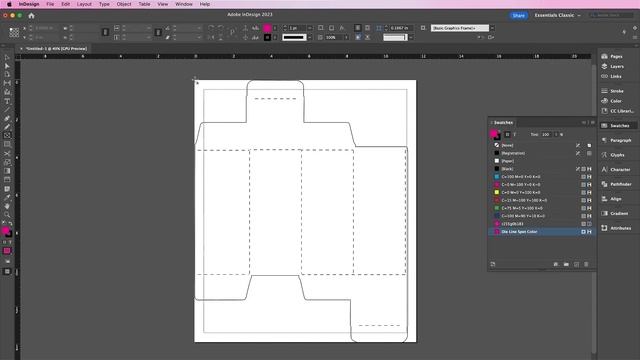Open Basic Graphics Frame style dropdown
640x360 pixels.
tap(492, 28)
